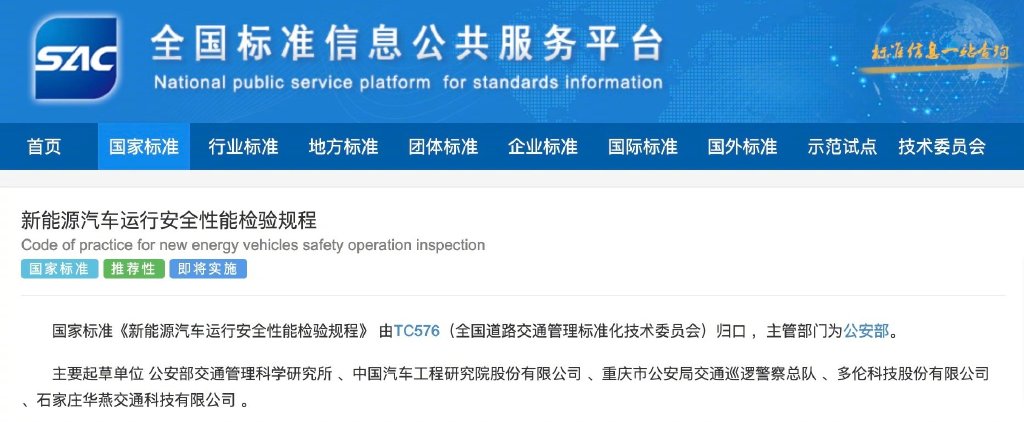Open the 首页 home menu item
The image size is (1024, 422).
(44, 146)
